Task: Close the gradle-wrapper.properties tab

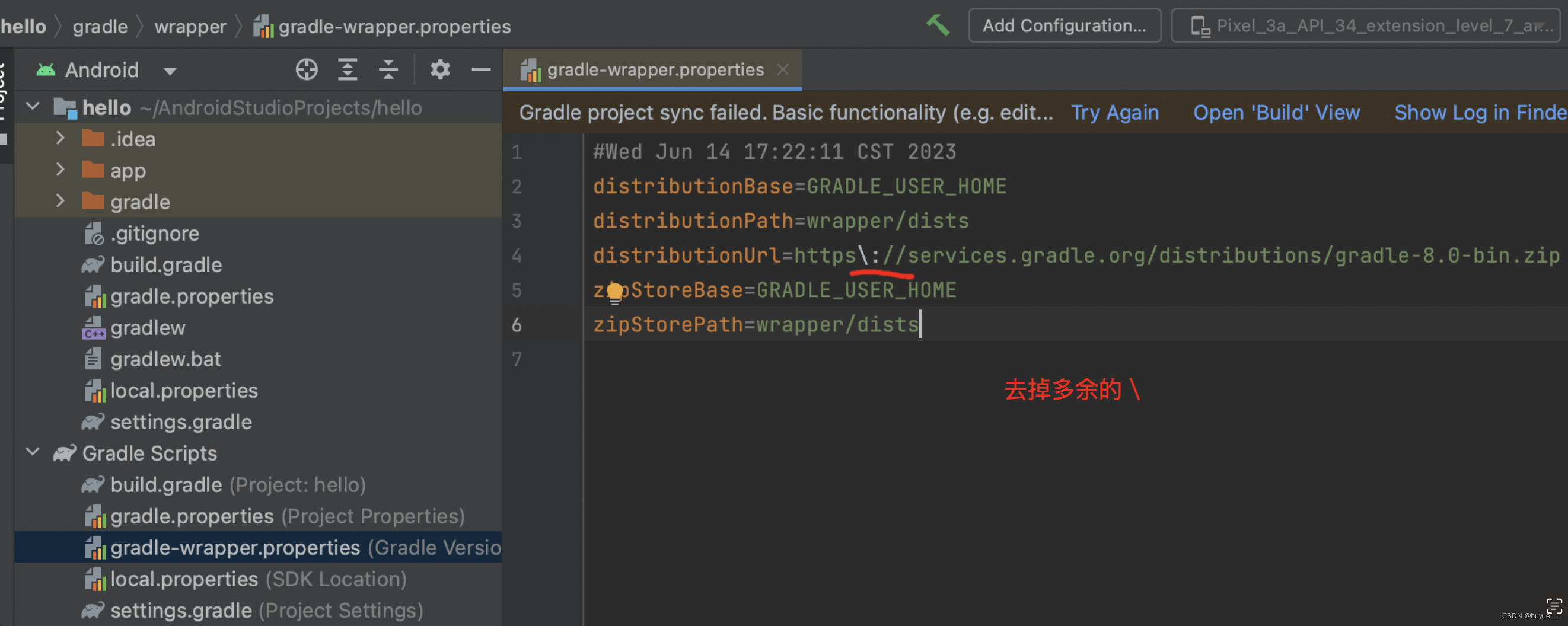Action: [783, 70]
